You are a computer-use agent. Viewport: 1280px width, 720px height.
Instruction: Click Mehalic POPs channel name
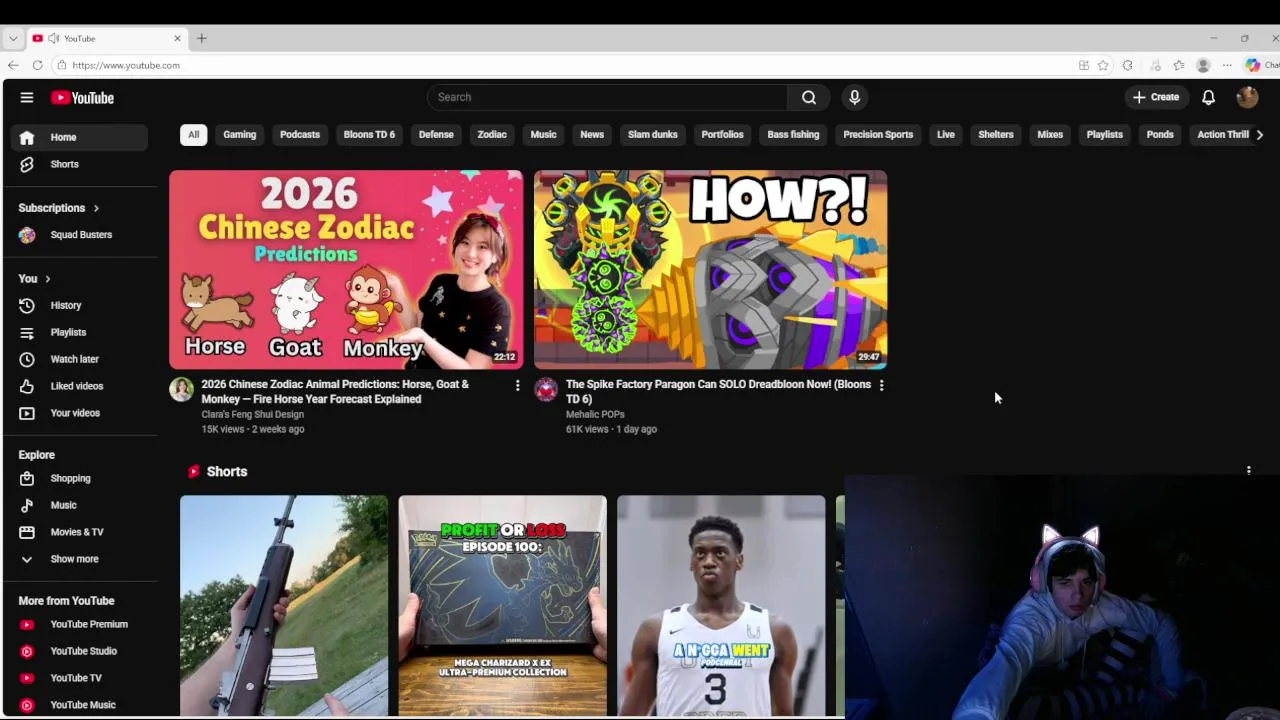pyautogui.click(x=595, y=414)
